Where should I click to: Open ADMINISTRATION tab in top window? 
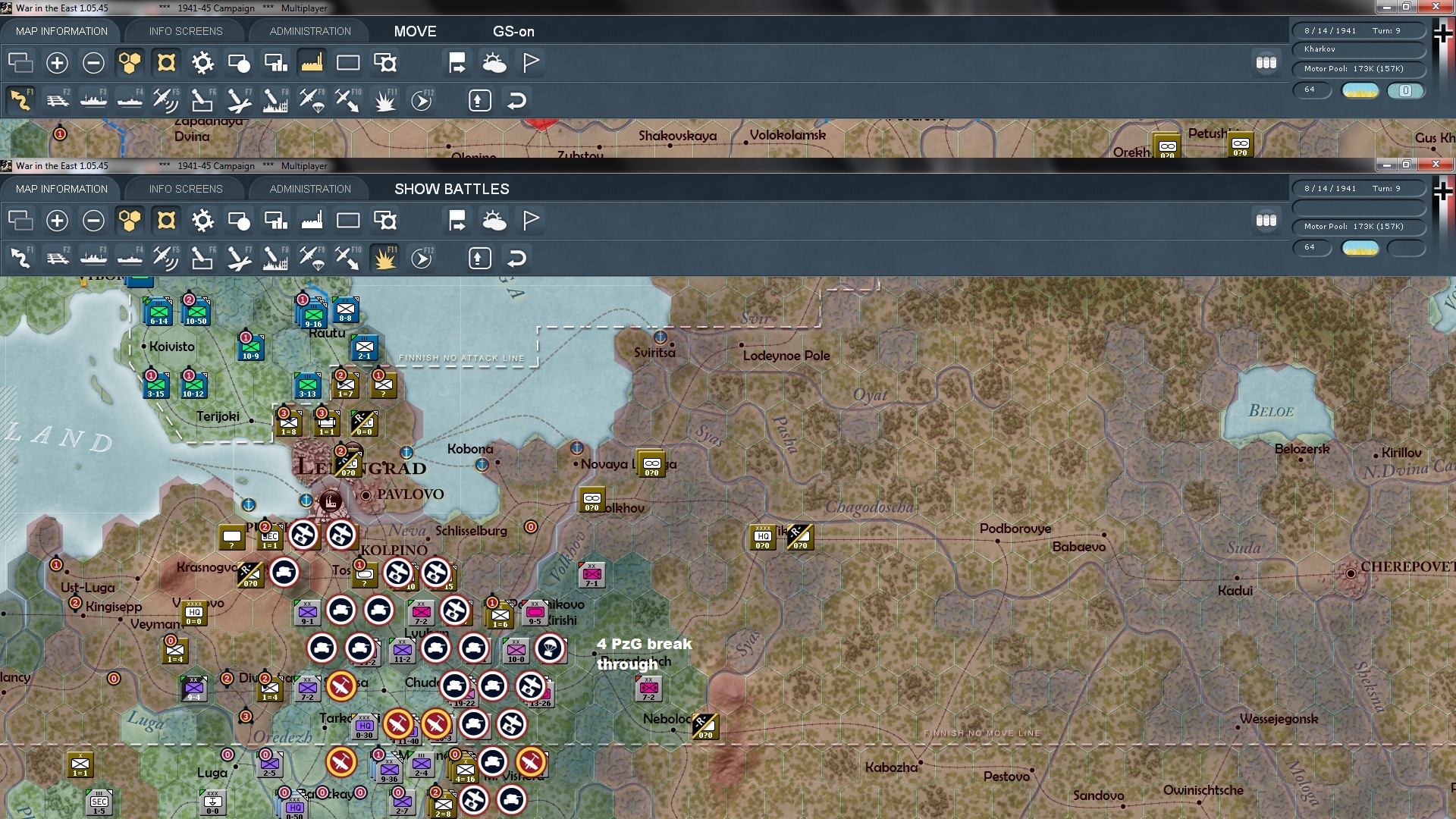(310, 31)
